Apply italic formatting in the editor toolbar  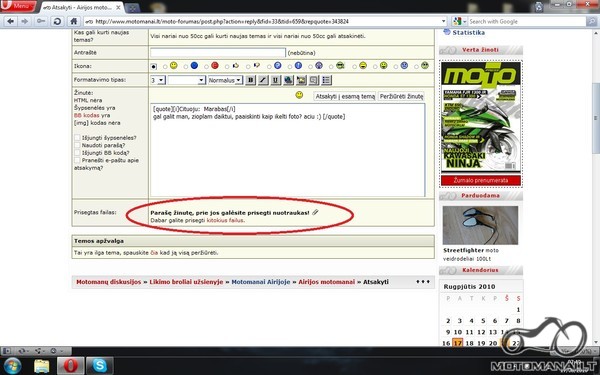pos(263,80)
